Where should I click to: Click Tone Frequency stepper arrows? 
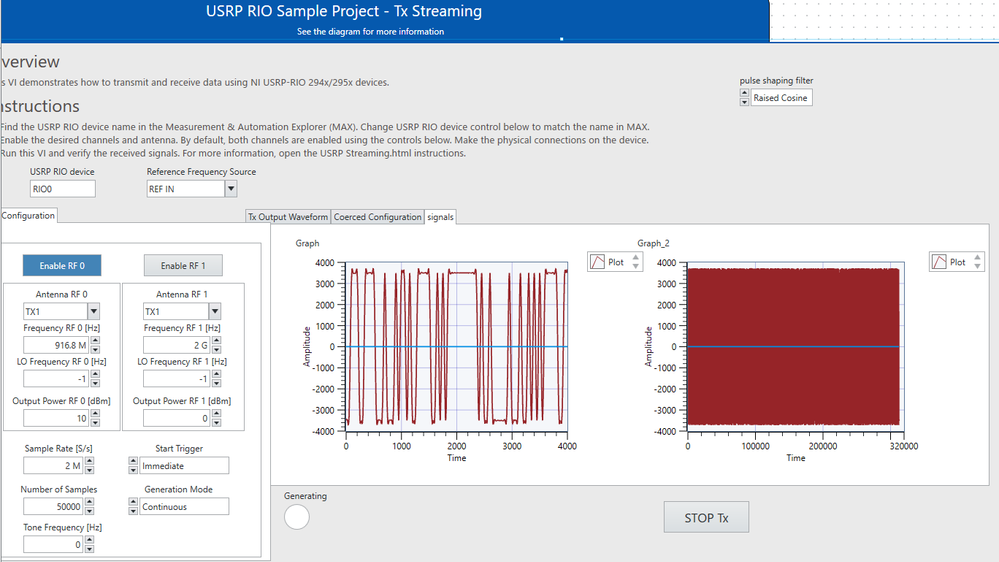[89, 544]
